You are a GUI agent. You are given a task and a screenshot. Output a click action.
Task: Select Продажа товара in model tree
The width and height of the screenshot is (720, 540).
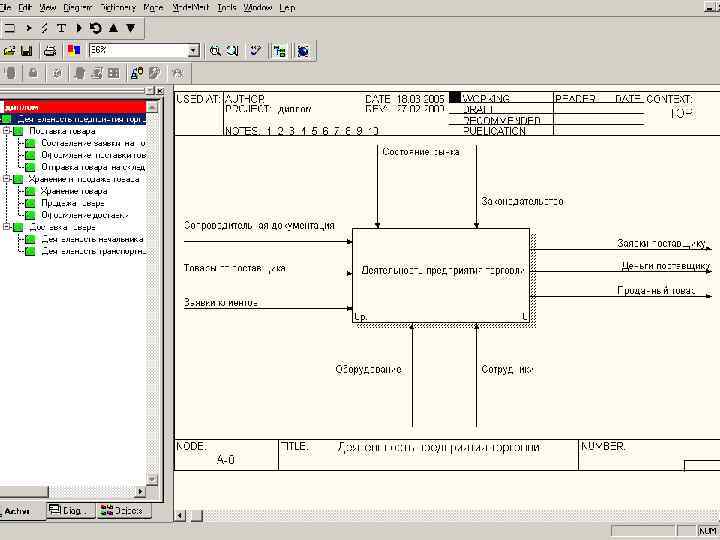72,203
